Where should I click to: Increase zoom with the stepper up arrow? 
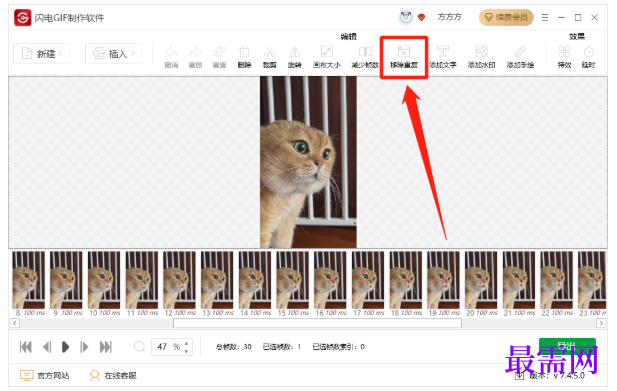tap(187, 343)
